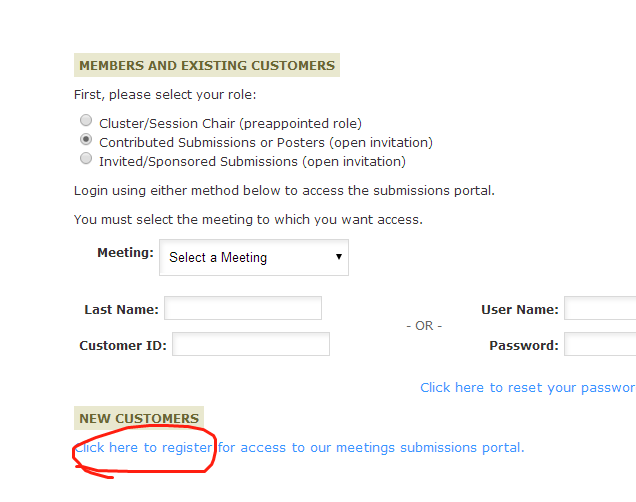This screenshot has width=636, height=502.
Task: Choose Contributed Submissions or Posters radio button
Action: coord(86,141)
